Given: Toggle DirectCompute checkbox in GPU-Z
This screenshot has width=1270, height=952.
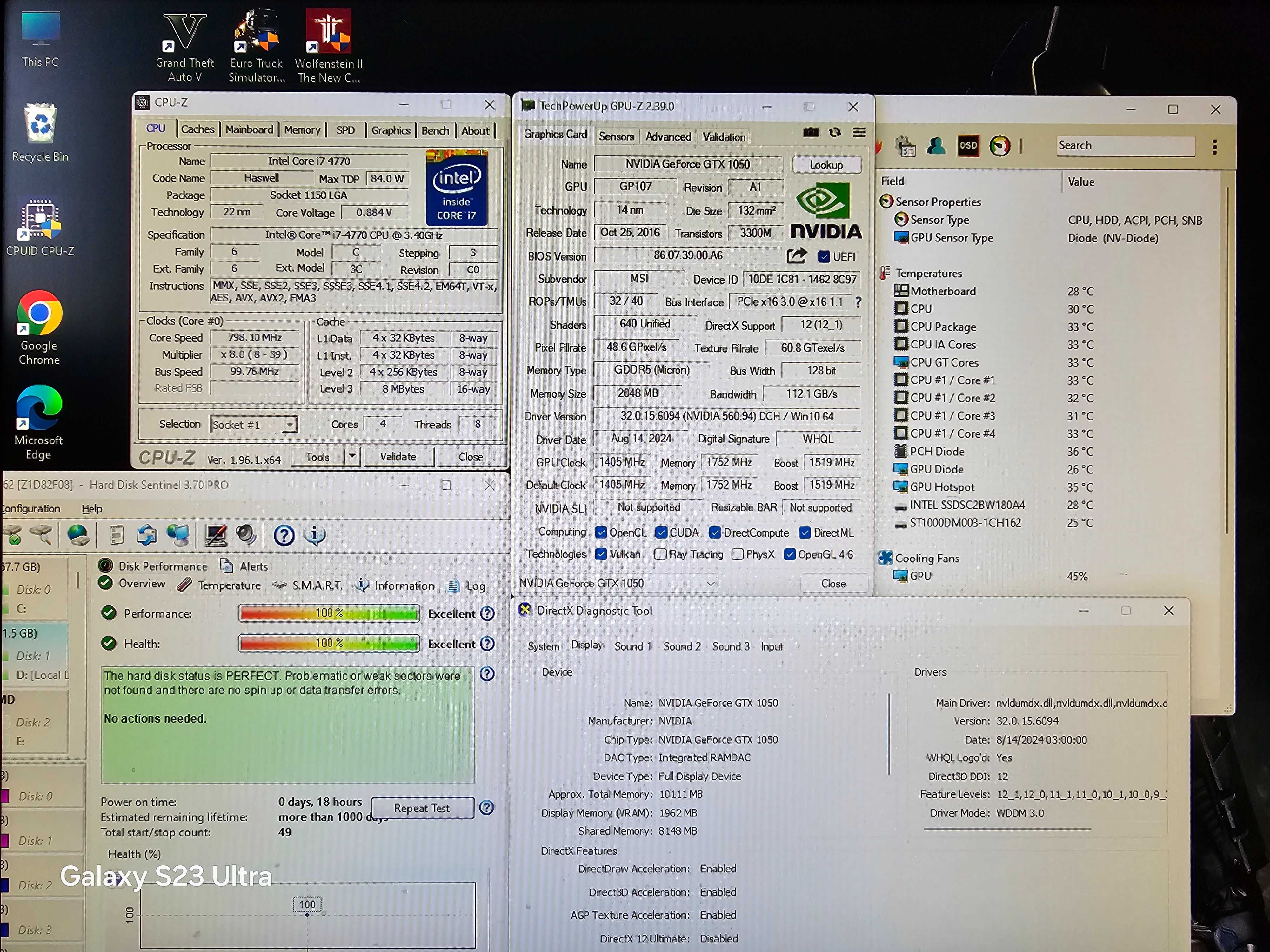Looking at the screenshot, I should [x=715, y=532].
